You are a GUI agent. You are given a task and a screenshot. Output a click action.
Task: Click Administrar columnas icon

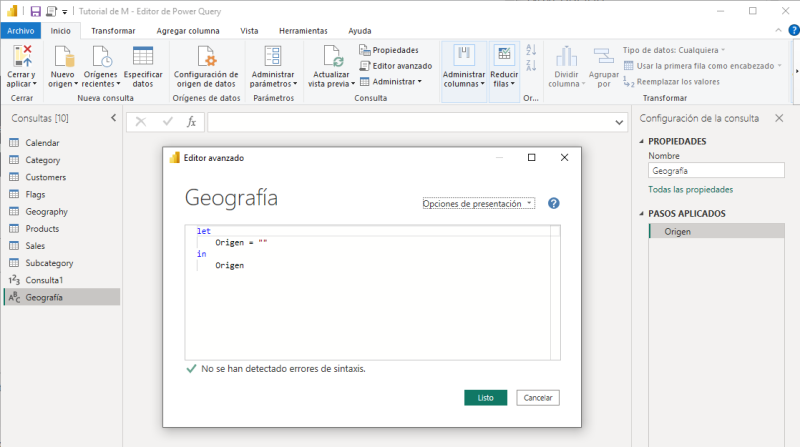coord(463,55)
